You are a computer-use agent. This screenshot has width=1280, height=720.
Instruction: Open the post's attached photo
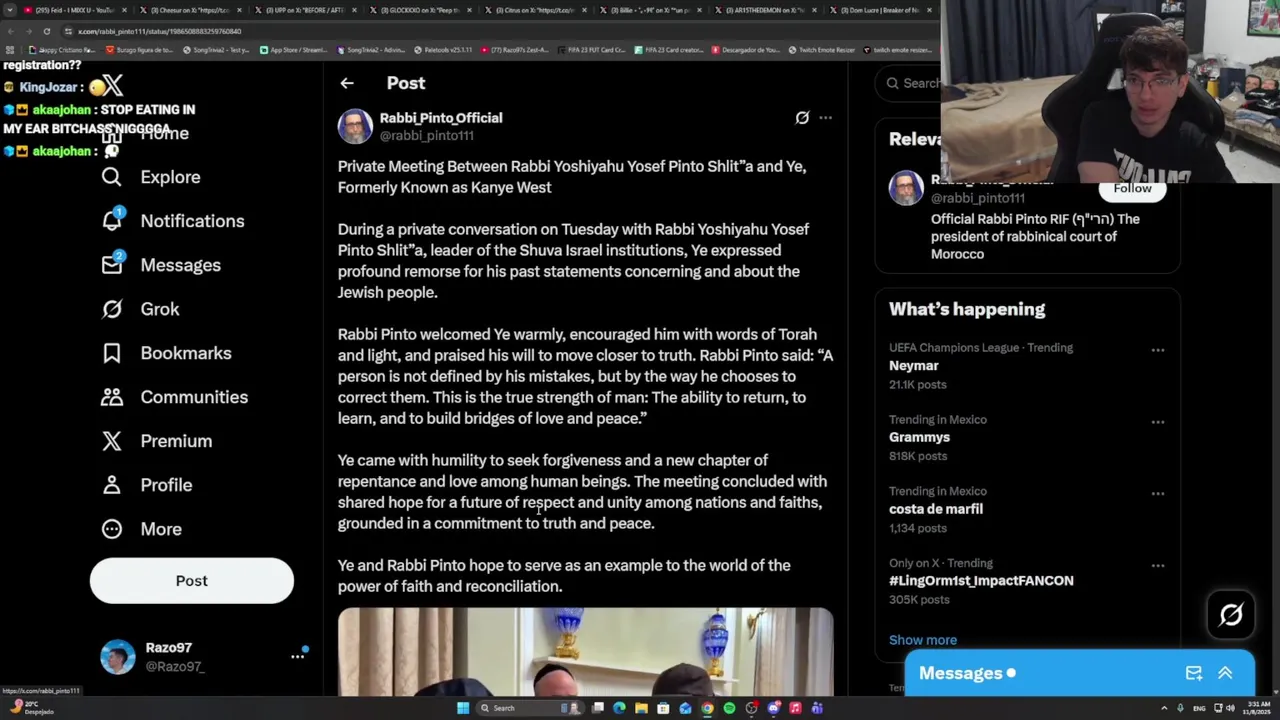[x=585, y=651]
